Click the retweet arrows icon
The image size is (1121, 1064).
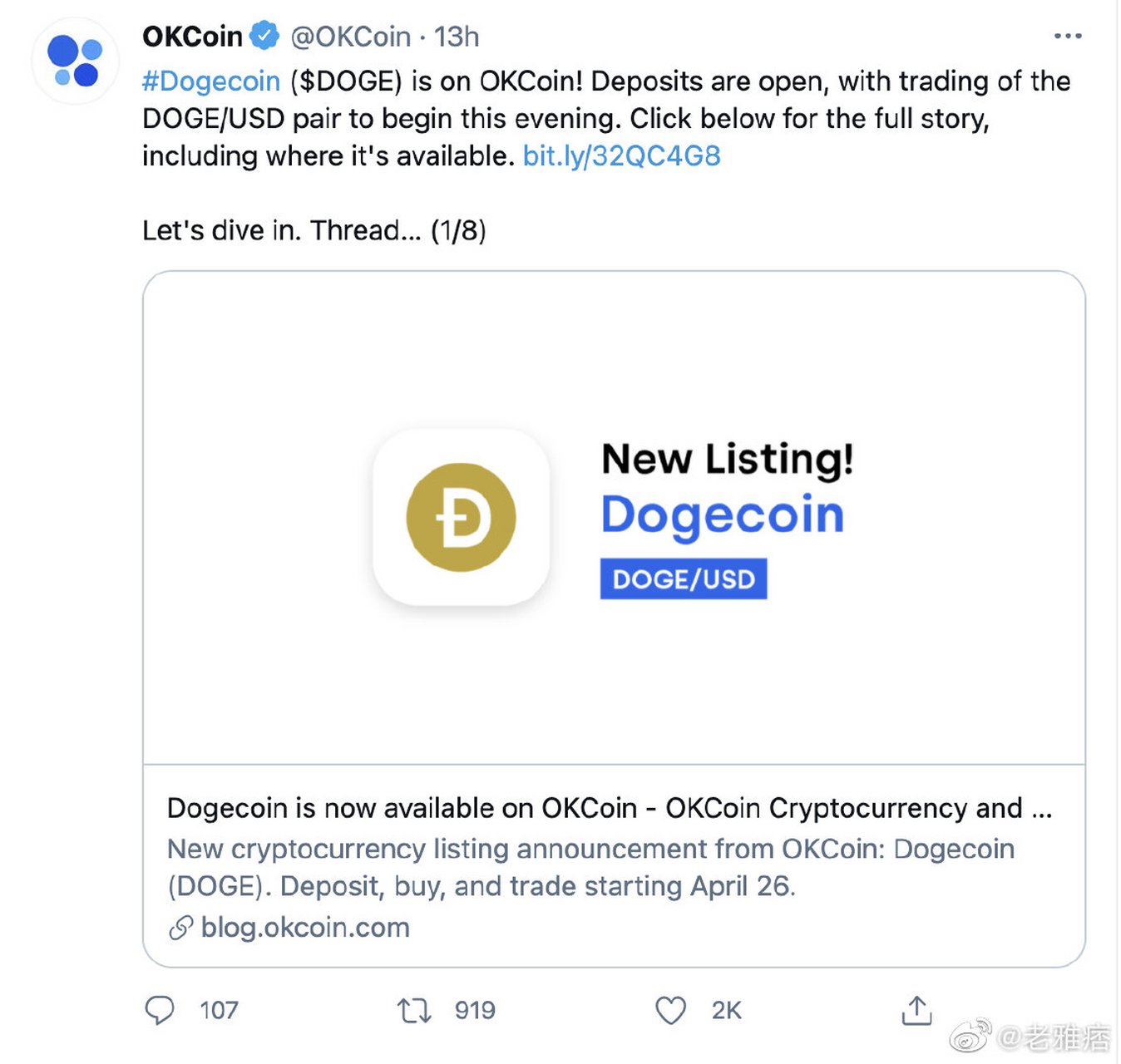[414, 1011]
